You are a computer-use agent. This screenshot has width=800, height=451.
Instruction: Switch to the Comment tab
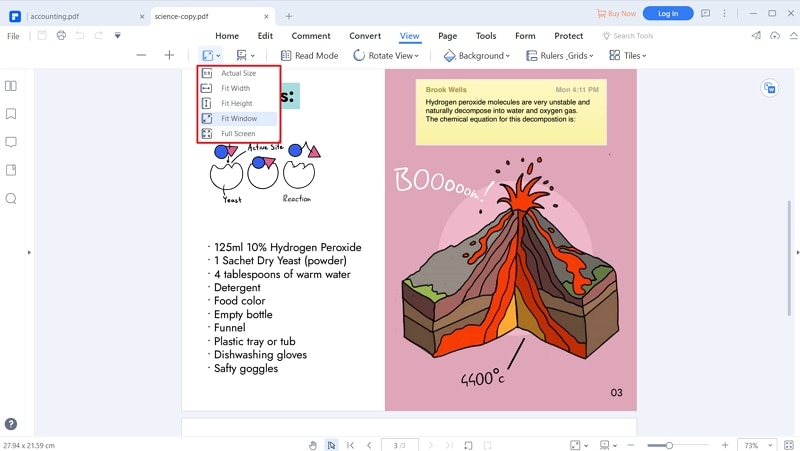coord(311,36)
